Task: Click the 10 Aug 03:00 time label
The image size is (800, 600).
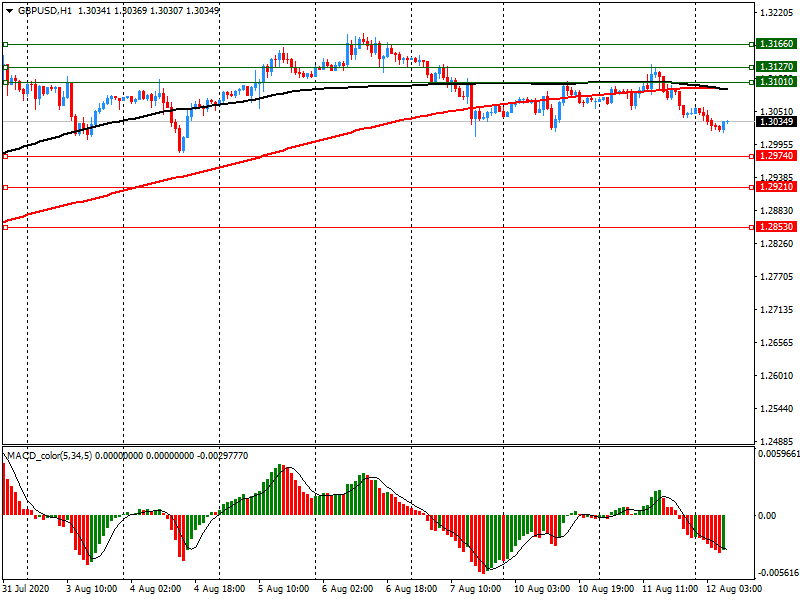Action: 542,589
